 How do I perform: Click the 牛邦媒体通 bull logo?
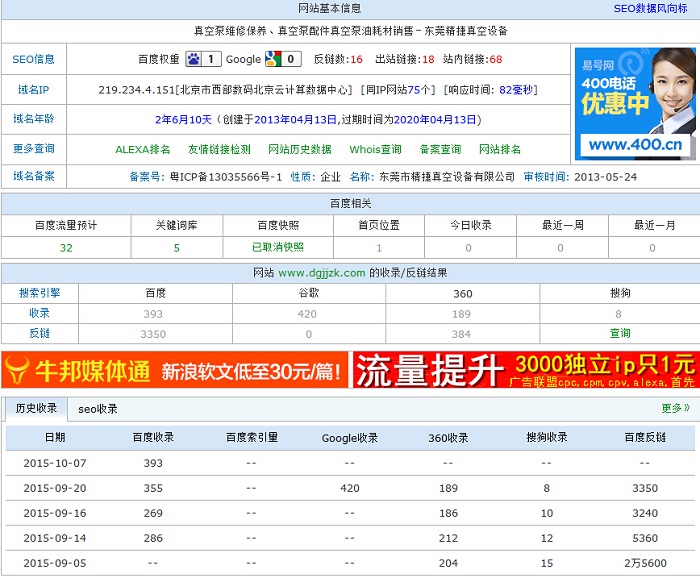pos(18,371)
